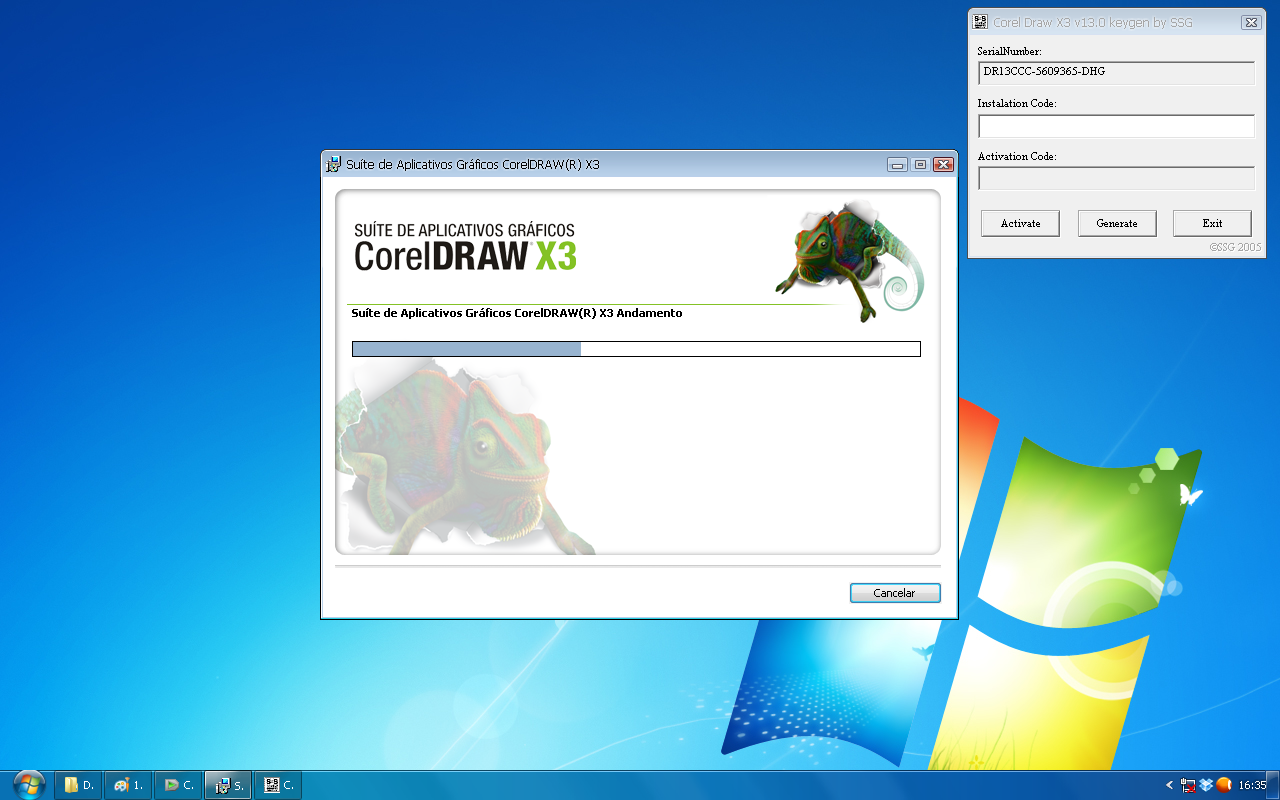This screenshot has width=1280, height=800.
Task: Click the installation progress bar
Action: coord(636,349)
